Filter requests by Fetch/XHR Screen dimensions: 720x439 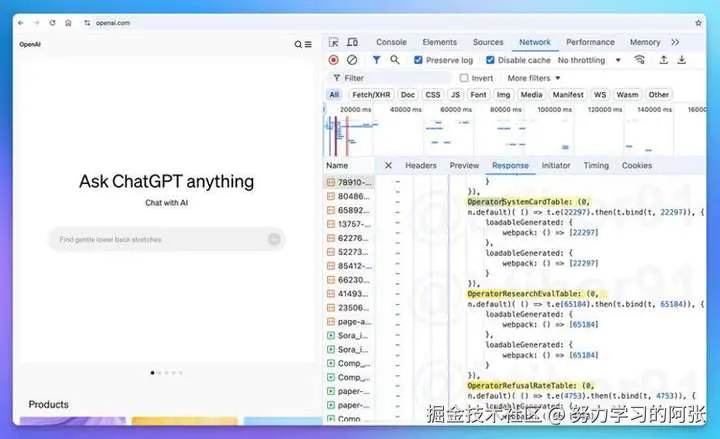point(371,95)
